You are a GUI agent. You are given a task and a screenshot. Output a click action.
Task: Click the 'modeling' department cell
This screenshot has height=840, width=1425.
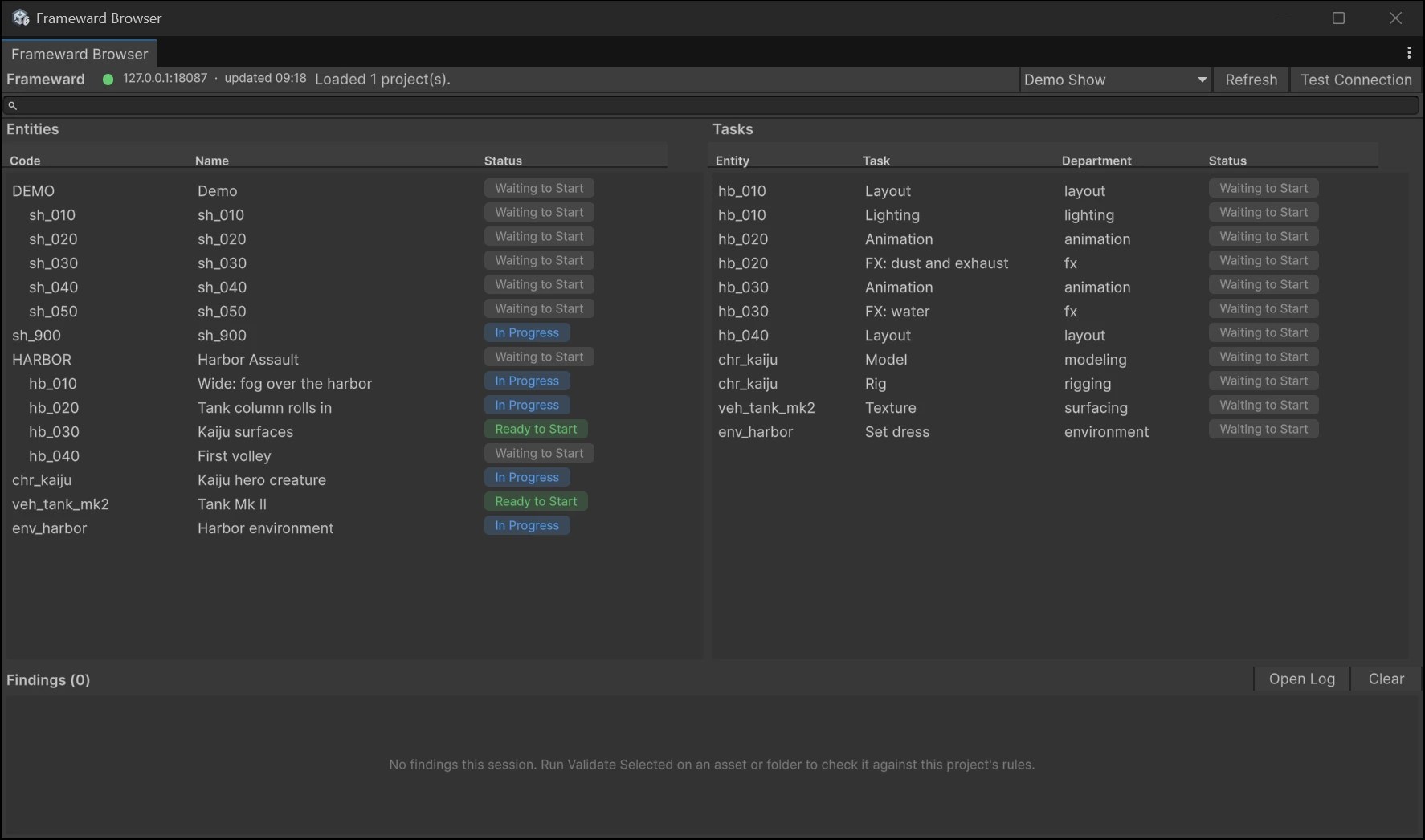(x=1095, y=359)
